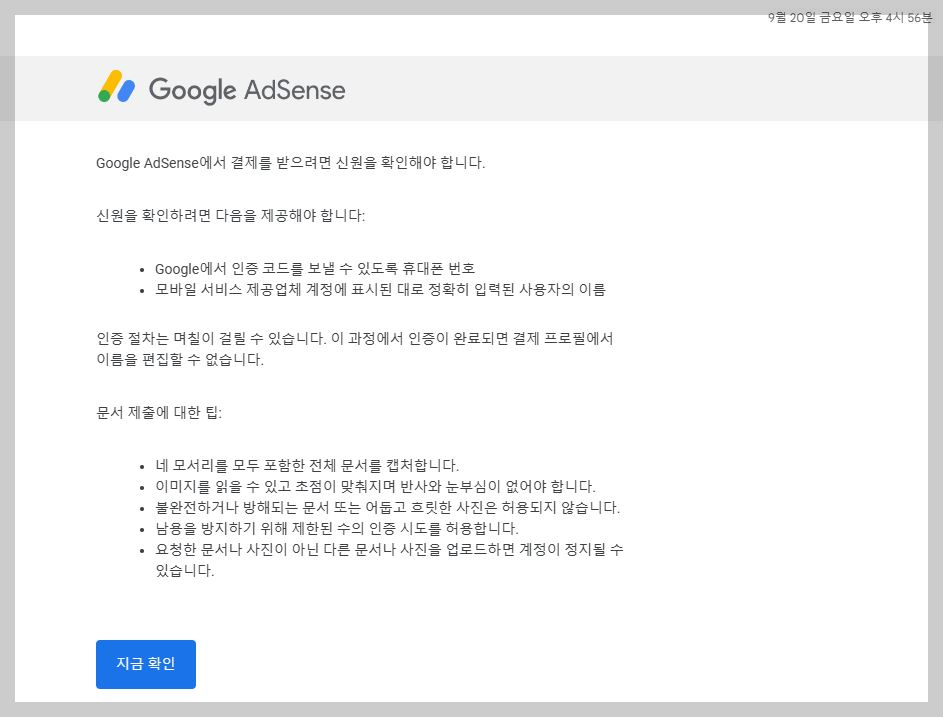Click the bullet about 휴대폰 번호 인증 코드
The image size is (943, 717).
(x=315, y=268)
